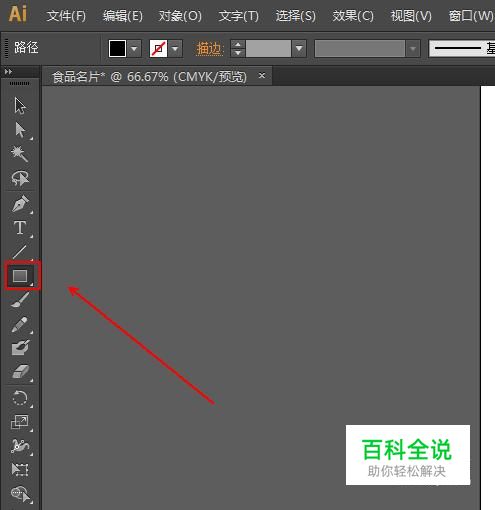Select the Lasso tool
Screen dimensions: 495x510
tap(20, 178)
